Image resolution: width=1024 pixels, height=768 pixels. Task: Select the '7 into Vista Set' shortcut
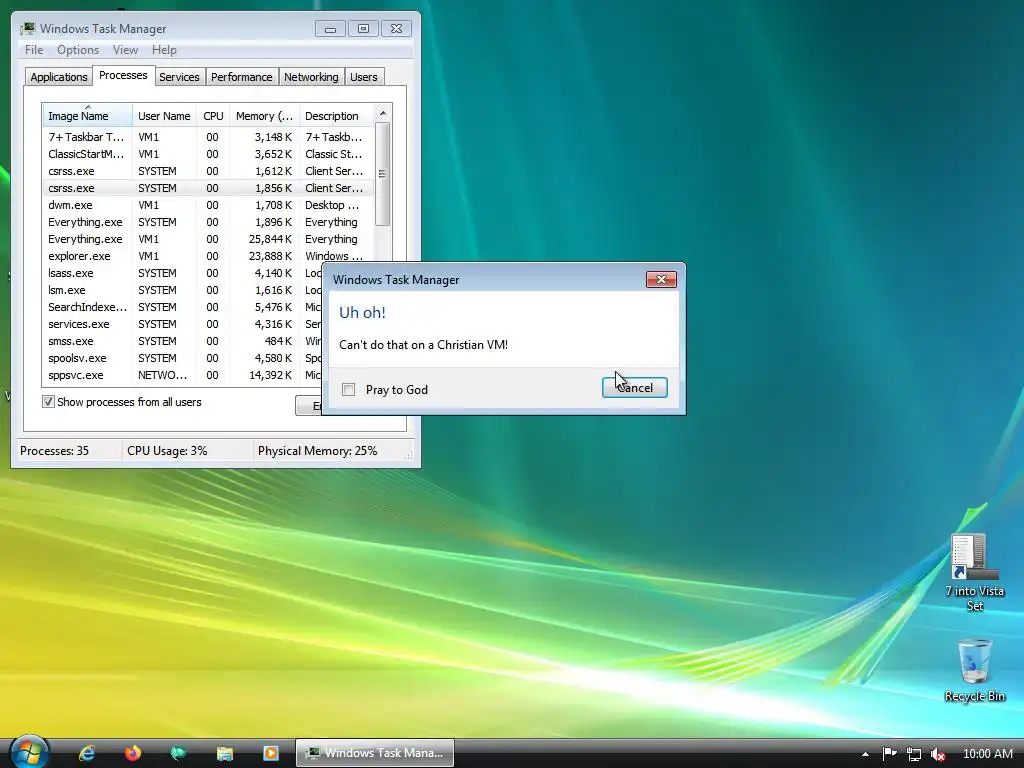pyautogui.click(x=974, y=573)
